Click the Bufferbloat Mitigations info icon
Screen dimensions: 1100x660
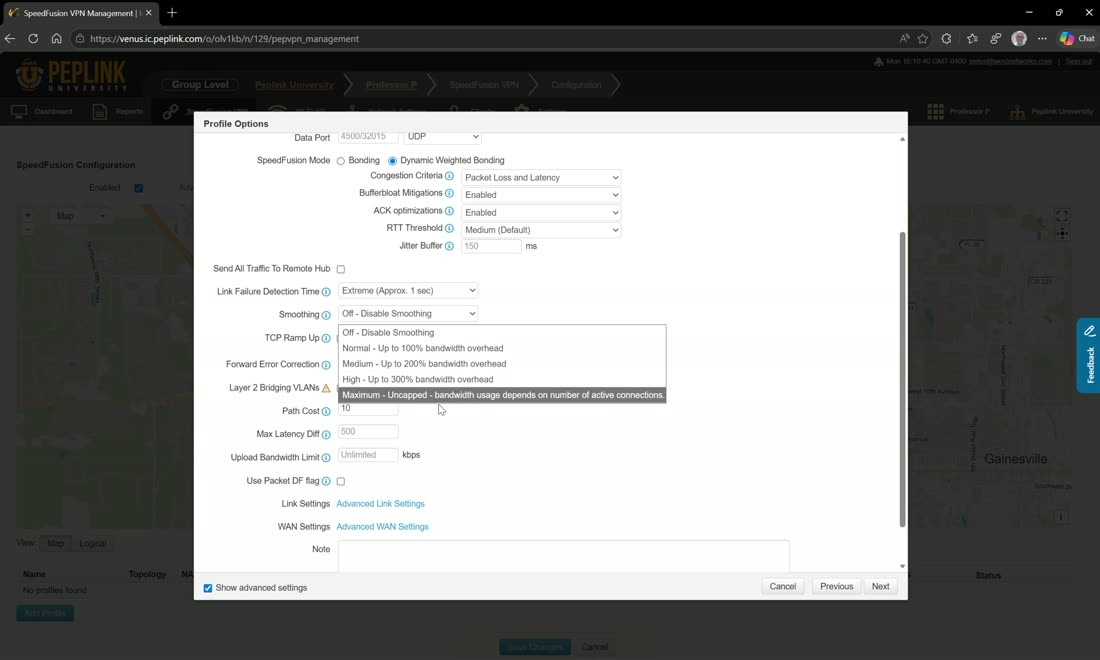pyautogui.click(x=449, y=194)
